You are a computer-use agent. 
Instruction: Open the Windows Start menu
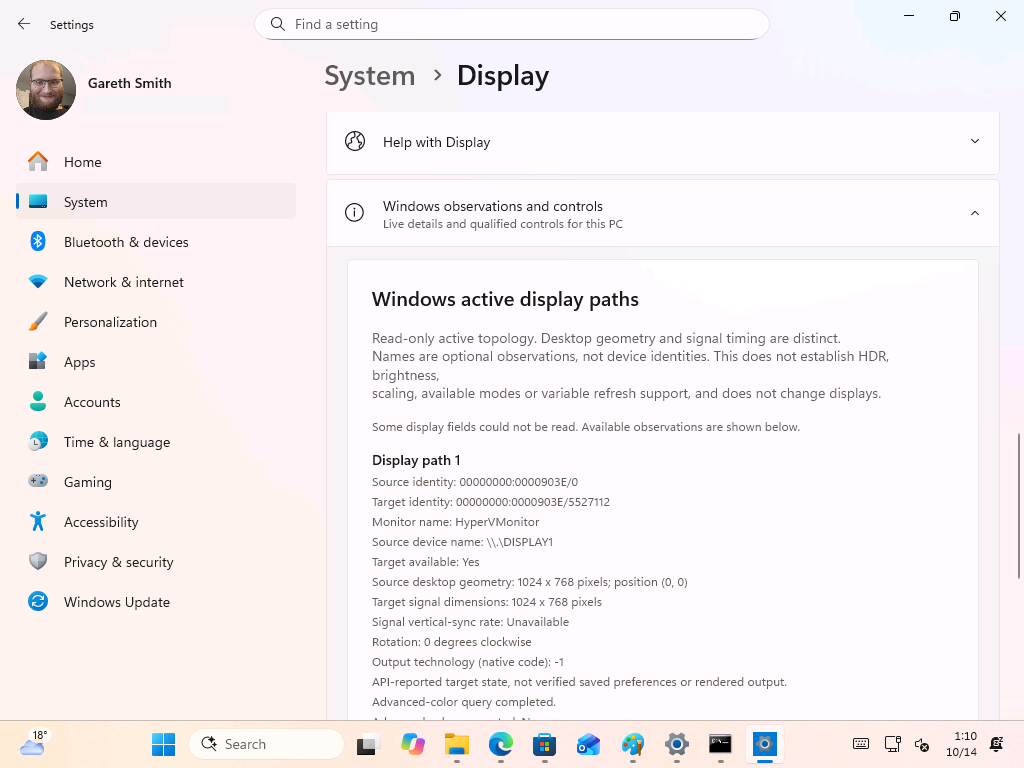(x=163, y=744)
